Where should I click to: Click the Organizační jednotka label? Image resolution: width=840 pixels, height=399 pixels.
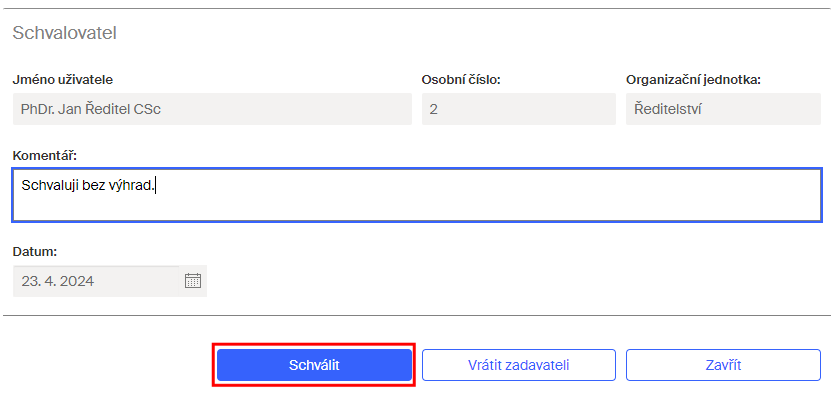point(694,80)
